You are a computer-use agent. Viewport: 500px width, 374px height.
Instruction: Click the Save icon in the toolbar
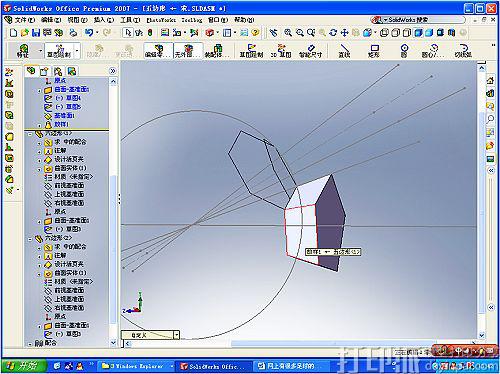coord(36,33)
